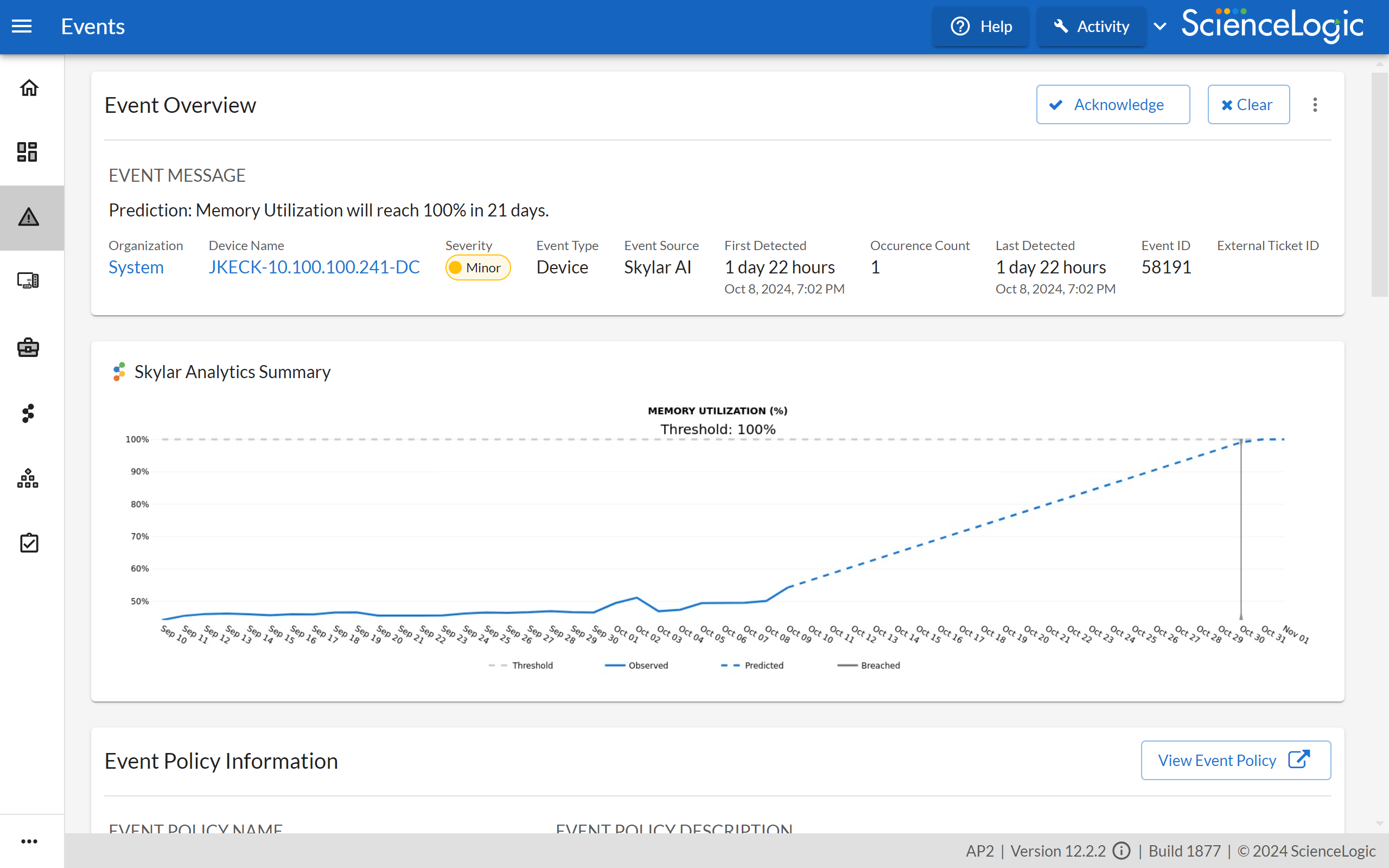Click the page vertical scrollbar thumb
1389x868 pixels.
(x=1379, y=185)
